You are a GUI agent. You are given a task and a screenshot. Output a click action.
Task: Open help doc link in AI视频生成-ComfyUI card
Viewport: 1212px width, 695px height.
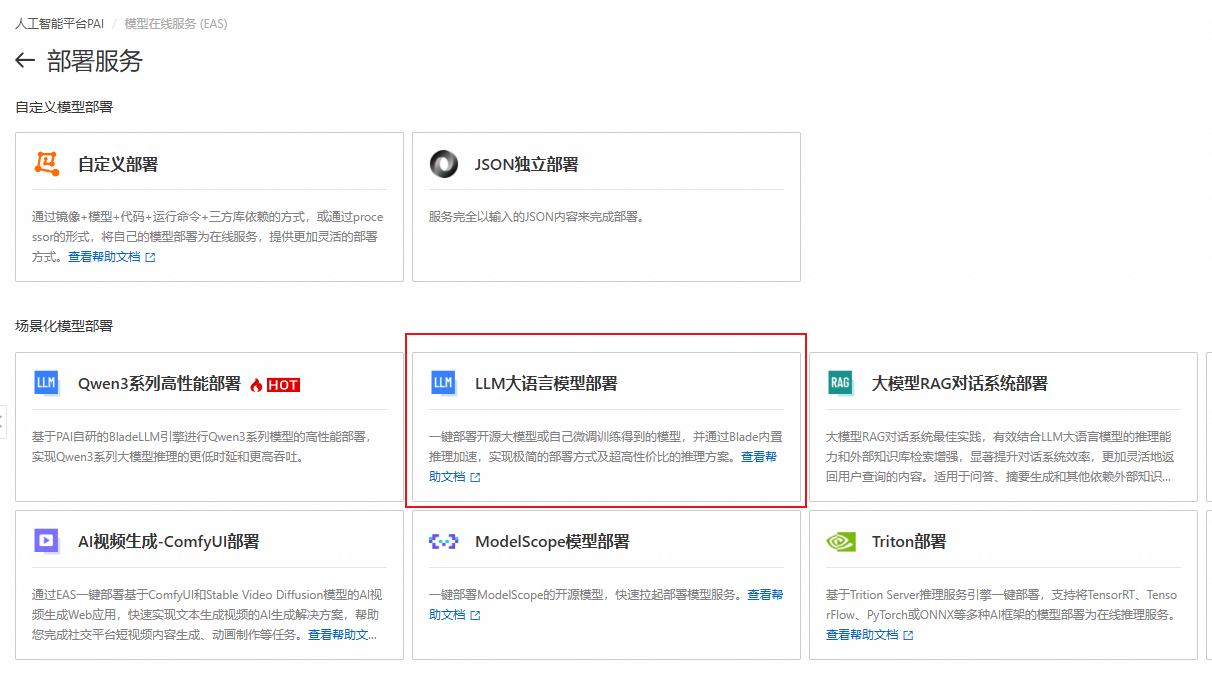(342, 635)
